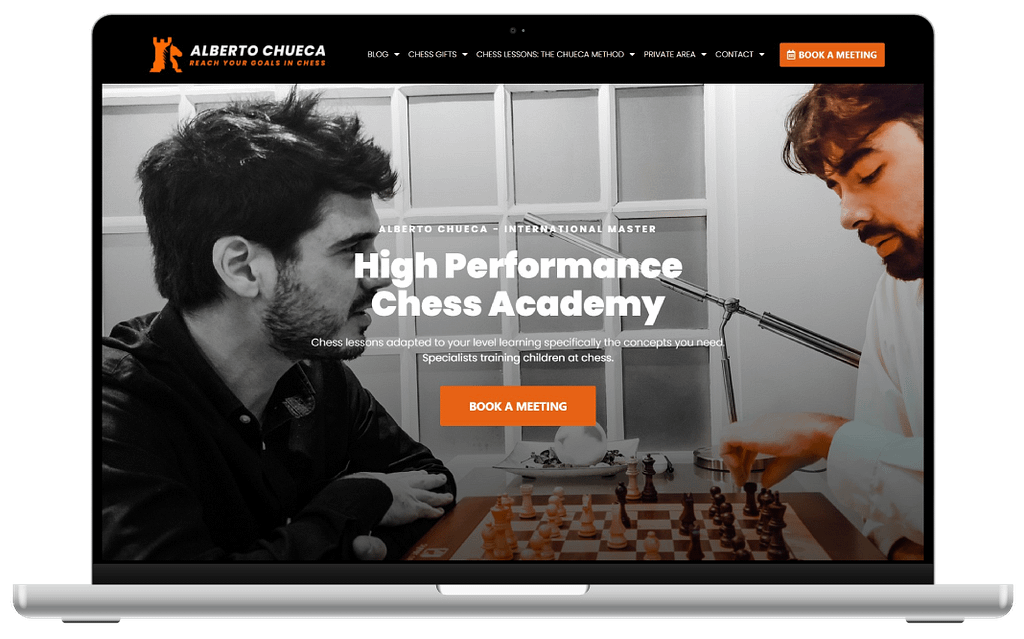Click the calendar icon in the header button

[x=791, y=55]
